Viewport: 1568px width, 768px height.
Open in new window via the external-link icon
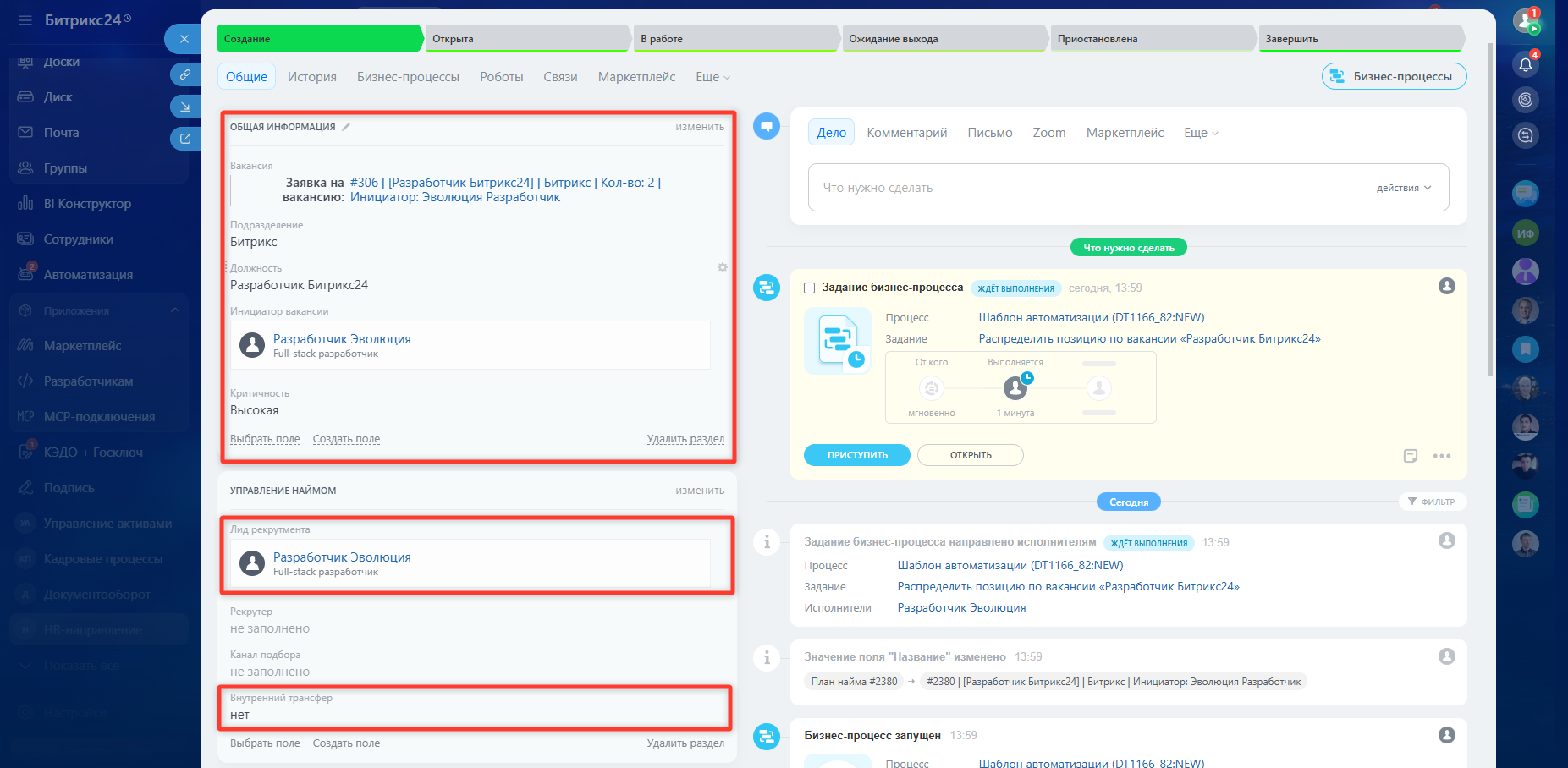185,139
